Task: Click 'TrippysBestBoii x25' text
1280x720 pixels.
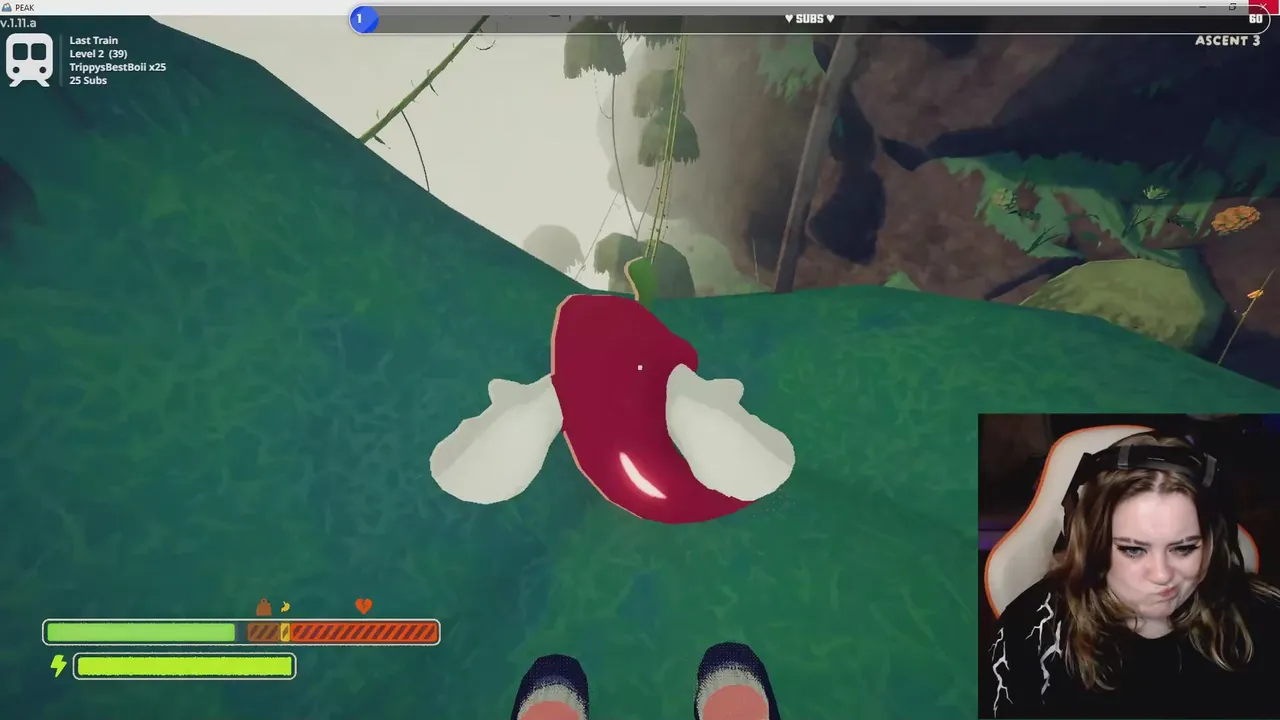Action: 118,67
